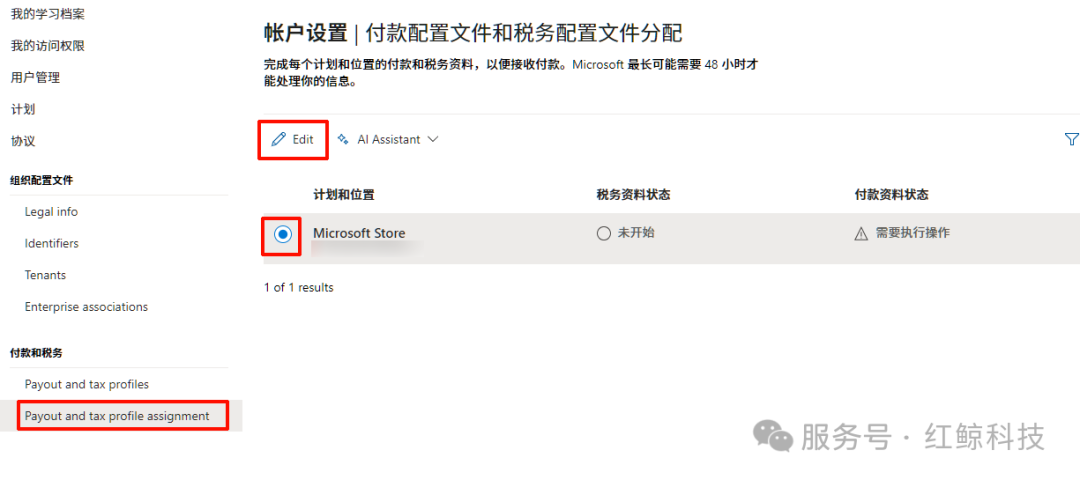Click the 1 of 1 results text
Image resolution: width=1080 pixels, height=480 pixels.
pyautogui.click(x=298, y=288)
